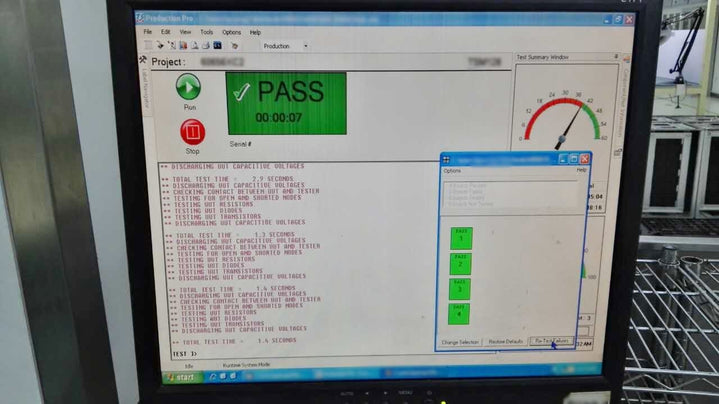This screenshot has height=404, width=719.
Task: Click the Production Pro title bar app icon
Action: [x=140, y=18]
